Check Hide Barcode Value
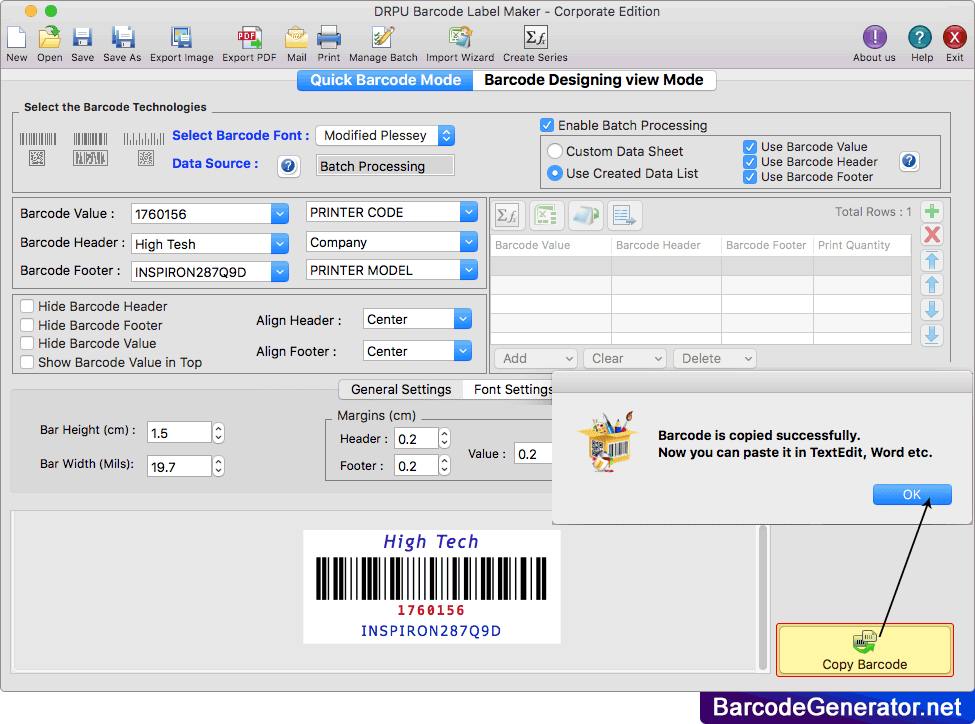Screen dimensions: 975x724 (27, 343)
